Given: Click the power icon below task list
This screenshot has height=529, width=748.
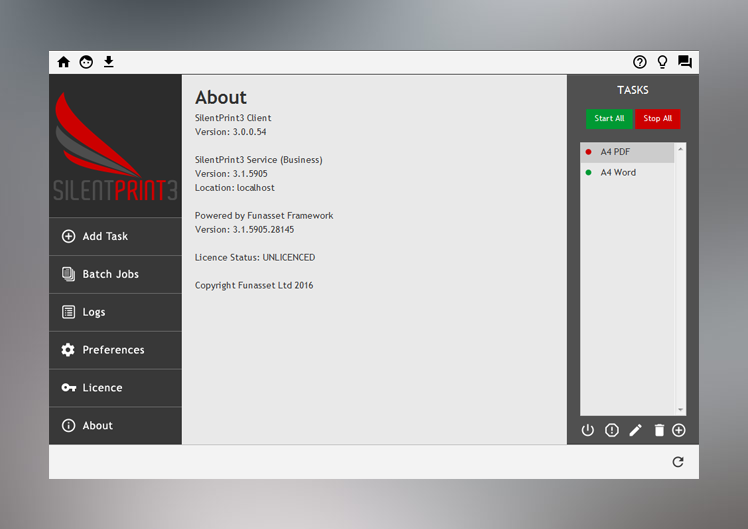Looking at the screenshot, I should (588, 430).
